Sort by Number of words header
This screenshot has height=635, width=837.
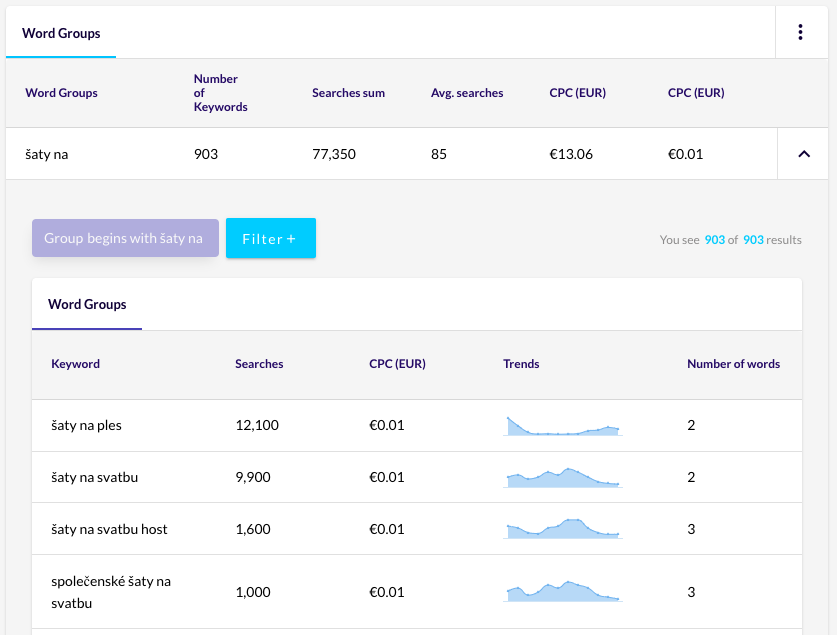tap(733, 364)
